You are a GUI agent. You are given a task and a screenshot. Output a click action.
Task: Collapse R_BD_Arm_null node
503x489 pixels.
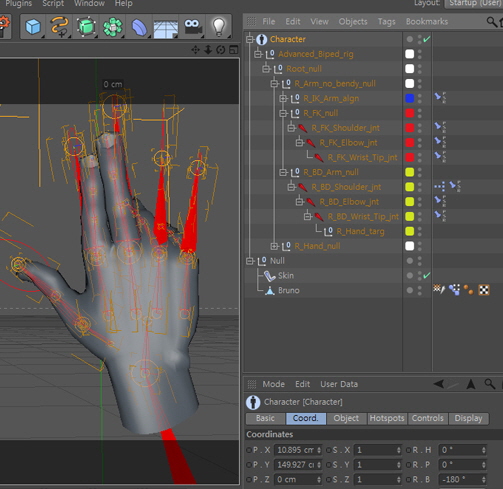tap(283, 172)
